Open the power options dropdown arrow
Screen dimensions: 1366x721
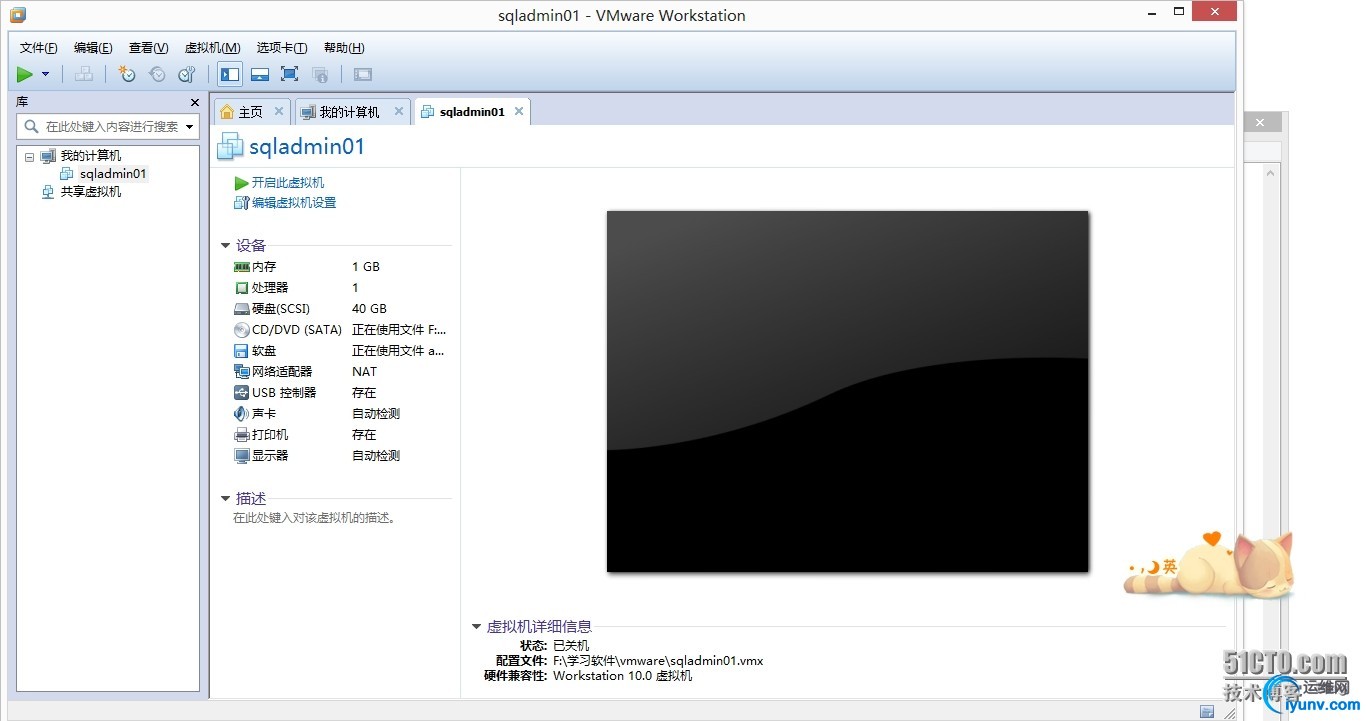tap(45, 74)
